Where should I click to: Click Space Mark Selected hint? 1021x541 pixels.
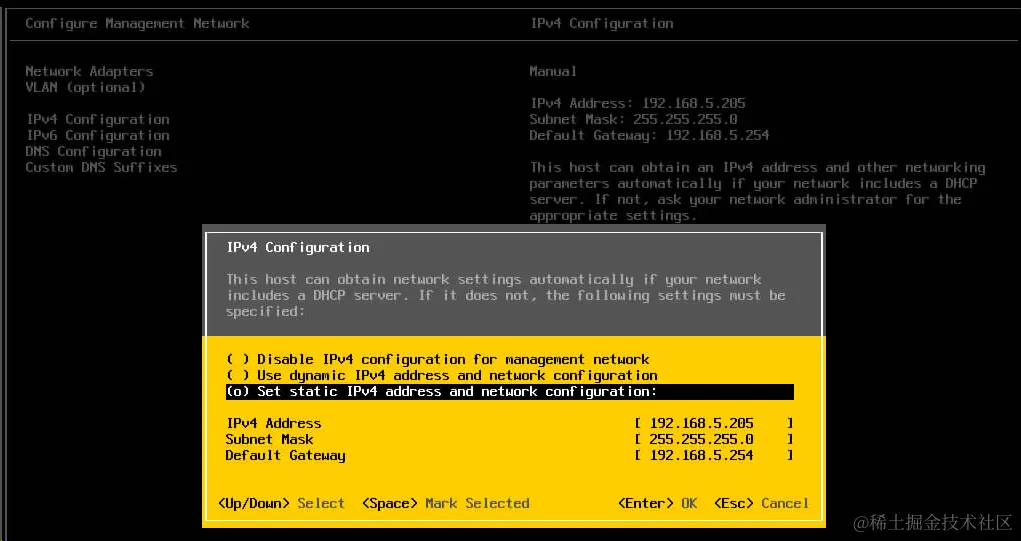pyautogui.click(x=445, y=503)
